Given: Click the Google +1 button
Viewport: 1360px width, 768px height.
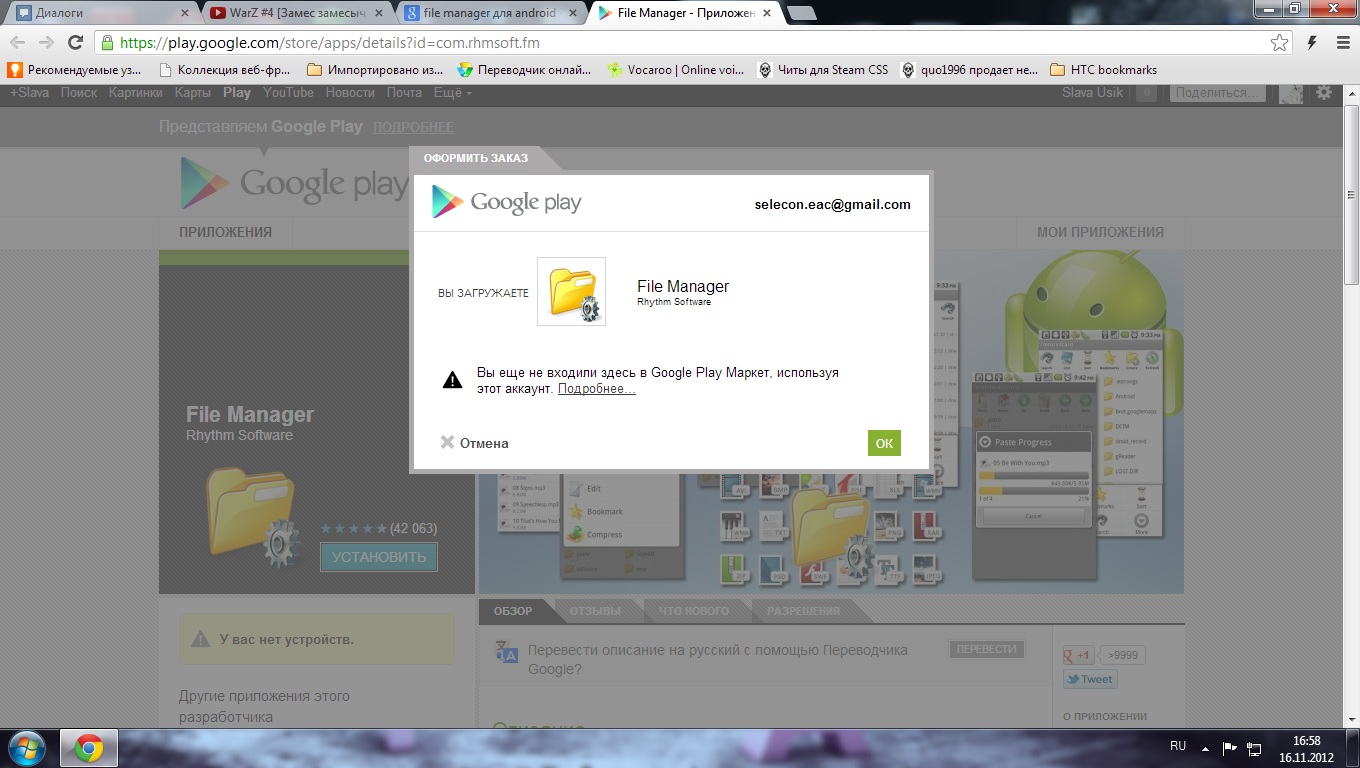Looking at the screenshot, I should pos(1079,655).
